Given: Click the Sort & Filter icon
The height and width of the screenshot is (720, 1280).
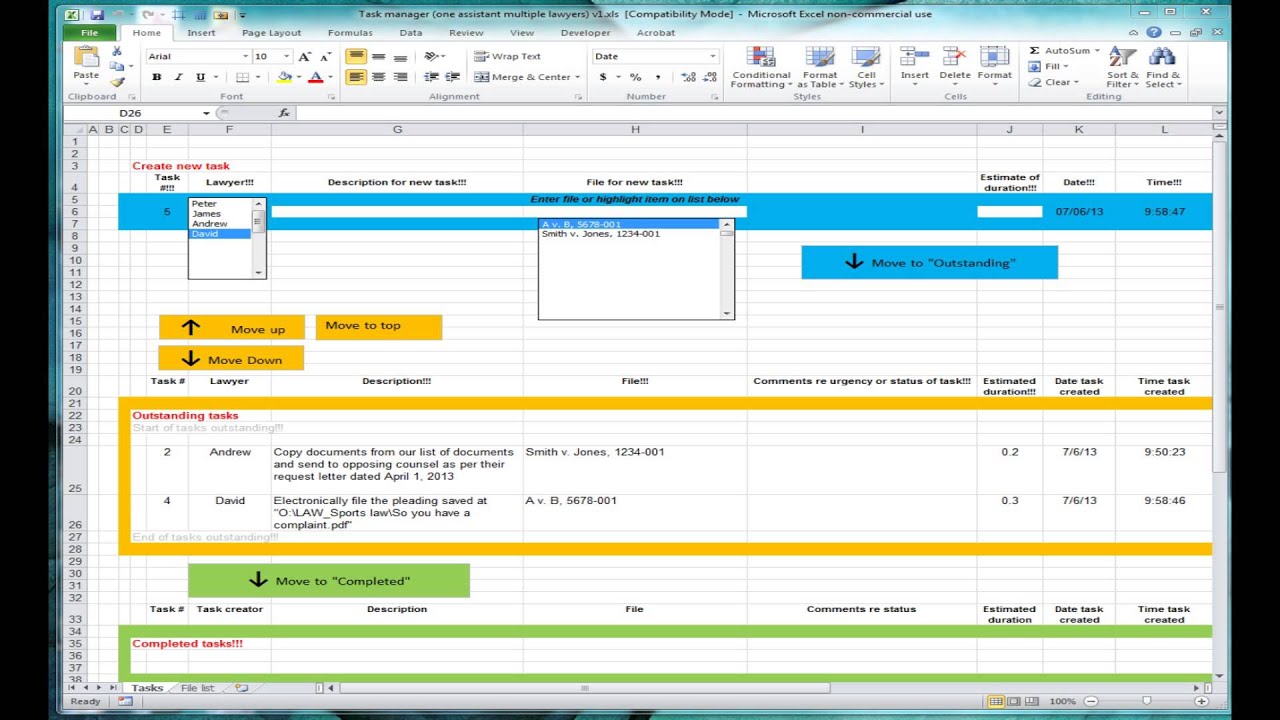Looking at the screenshot, I should tap(1122, 68).
